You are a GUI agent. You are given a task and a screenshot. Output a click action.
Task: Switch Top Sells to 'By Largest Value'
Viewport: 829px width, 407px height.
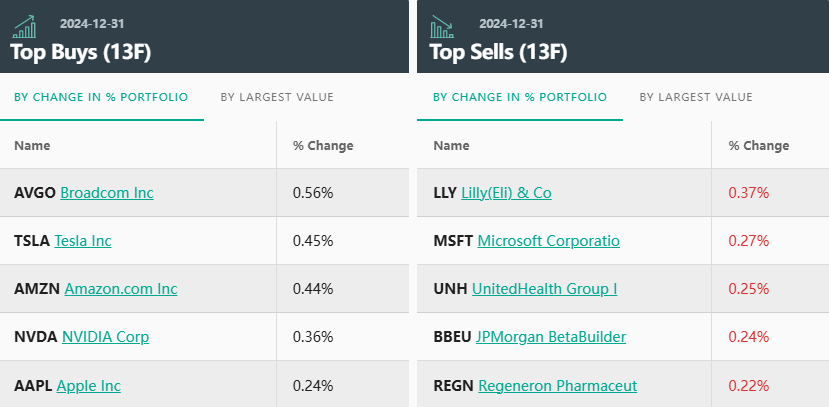pos(696,97)
